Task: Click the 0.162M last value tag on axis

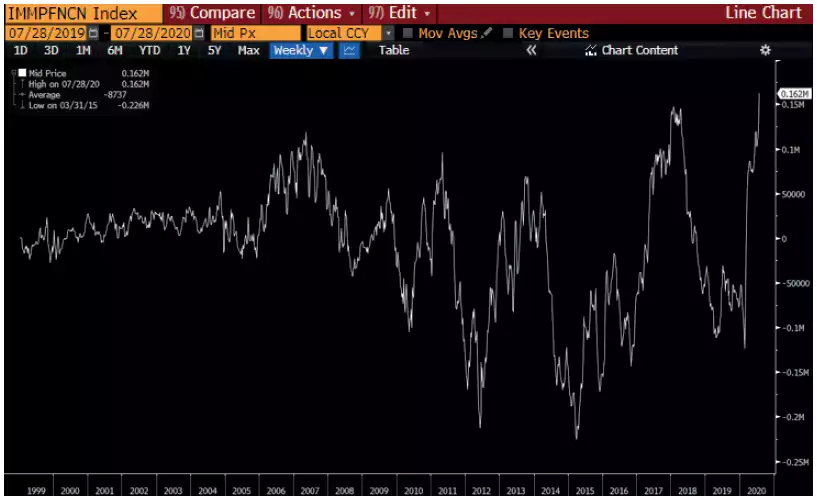Action: 795,94
